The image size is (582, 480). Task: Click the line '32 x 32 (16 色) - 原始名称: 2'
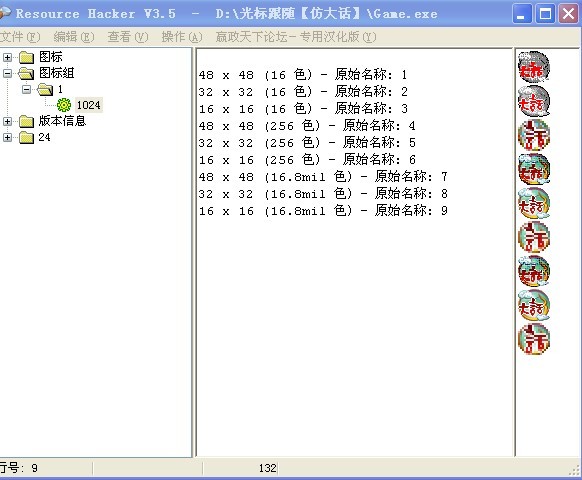[x=303, y=92]
